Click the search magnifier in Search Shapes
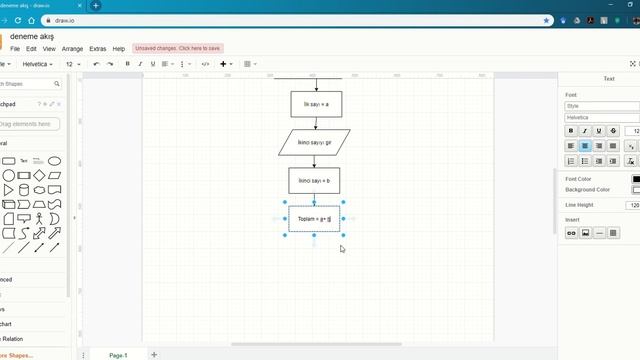This screenshot has height=360, width=640. coord(57,84)
